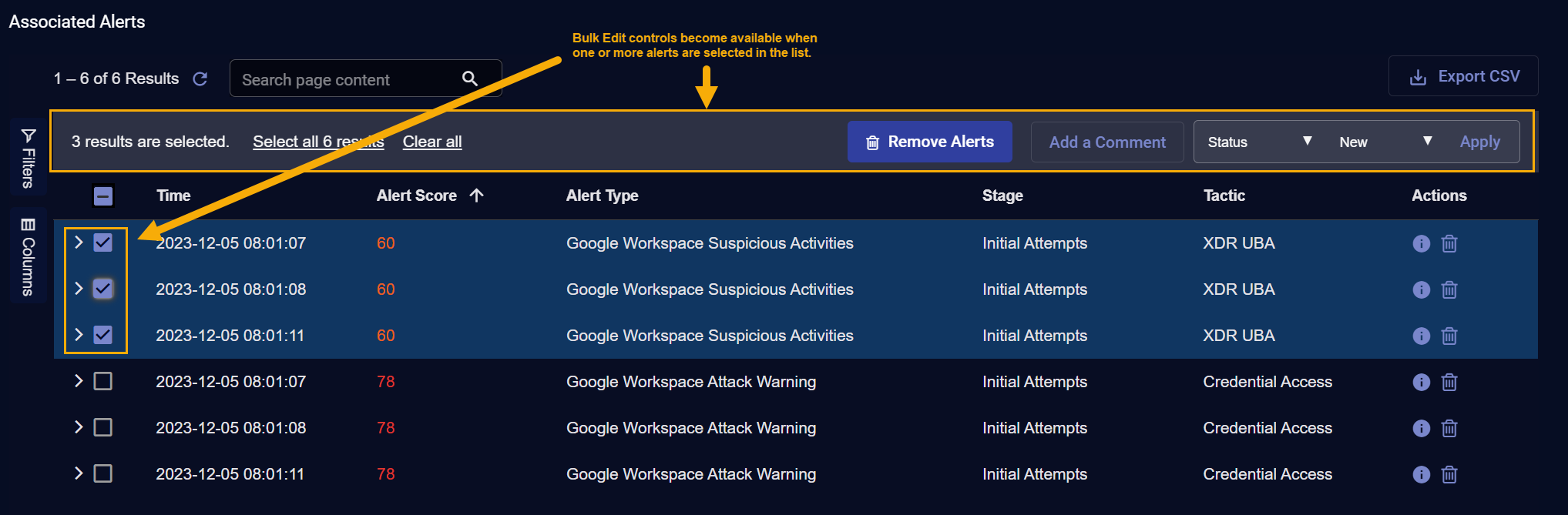1568x515 pixels.
Task: Open info for first 08:01:07 alert
Action: click(x=1421, y=243)
